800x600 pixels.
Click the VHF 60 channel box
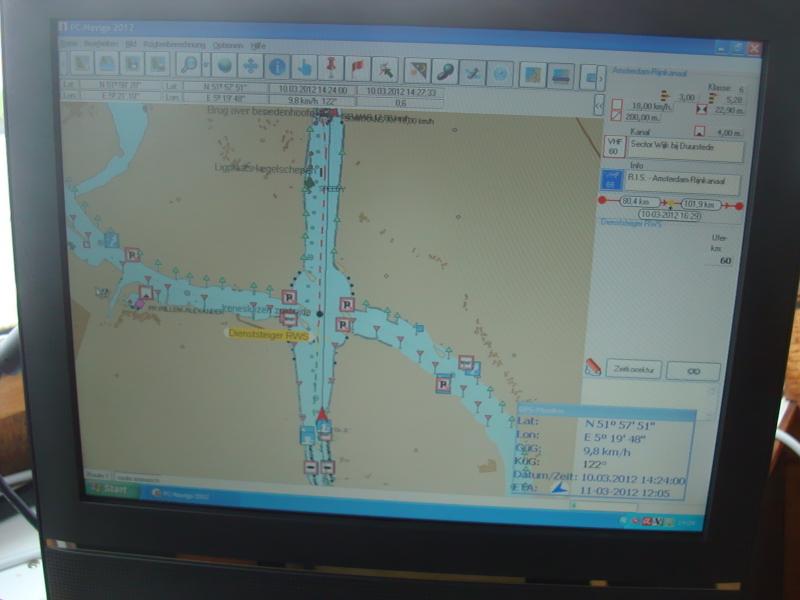613,146
